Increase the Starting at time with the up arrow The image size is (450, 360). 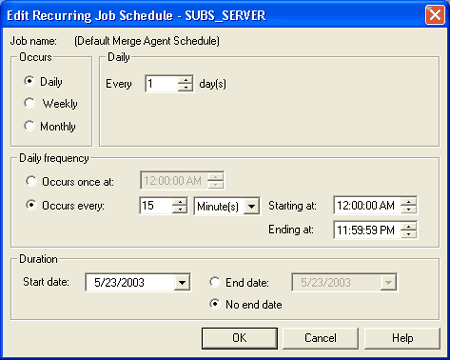pyautogui.click(x=409, y=201)
